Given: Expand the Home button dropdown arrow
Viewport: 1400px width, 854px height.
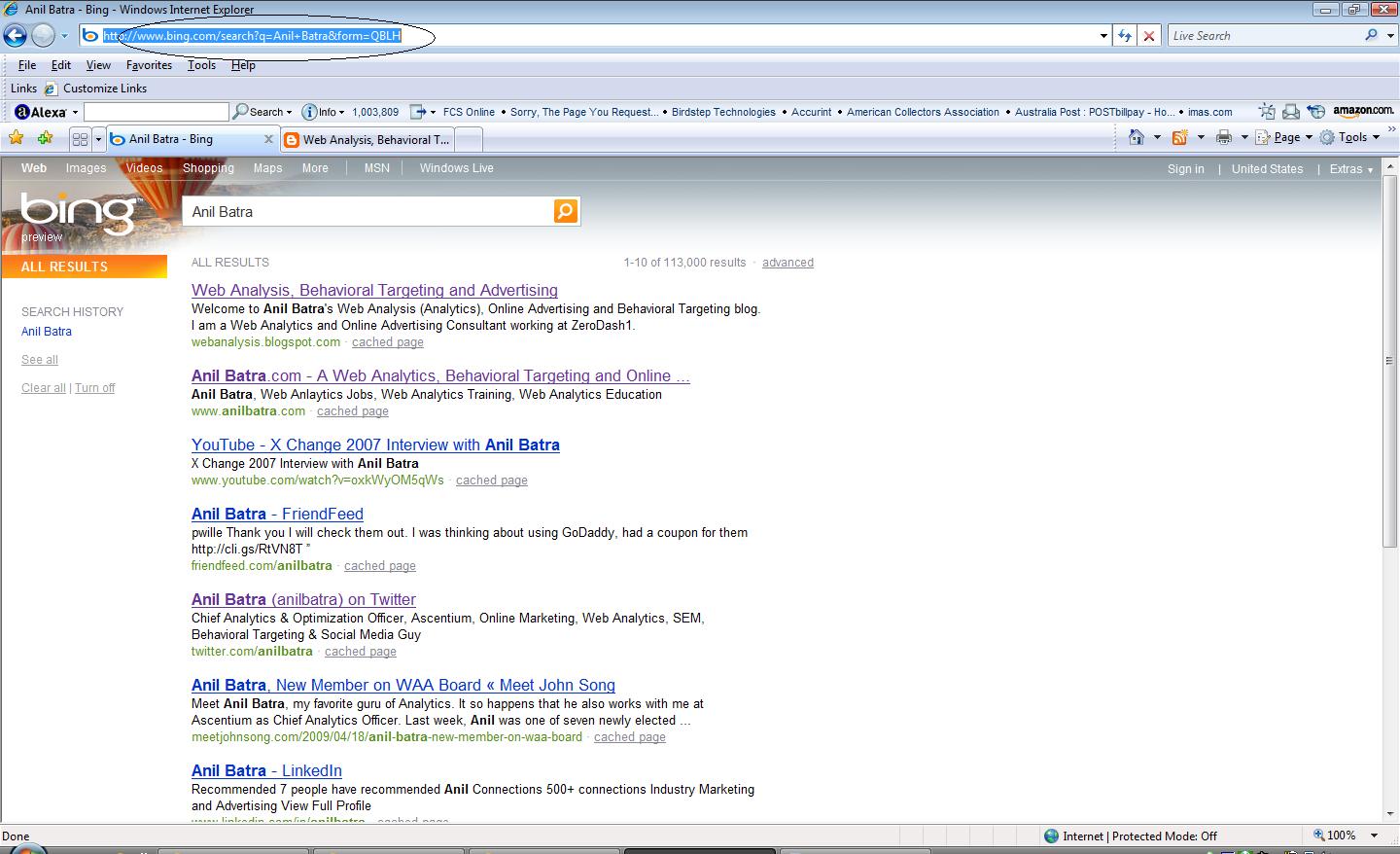Looking at the screenshot, I should click(x=1156, y=137).
